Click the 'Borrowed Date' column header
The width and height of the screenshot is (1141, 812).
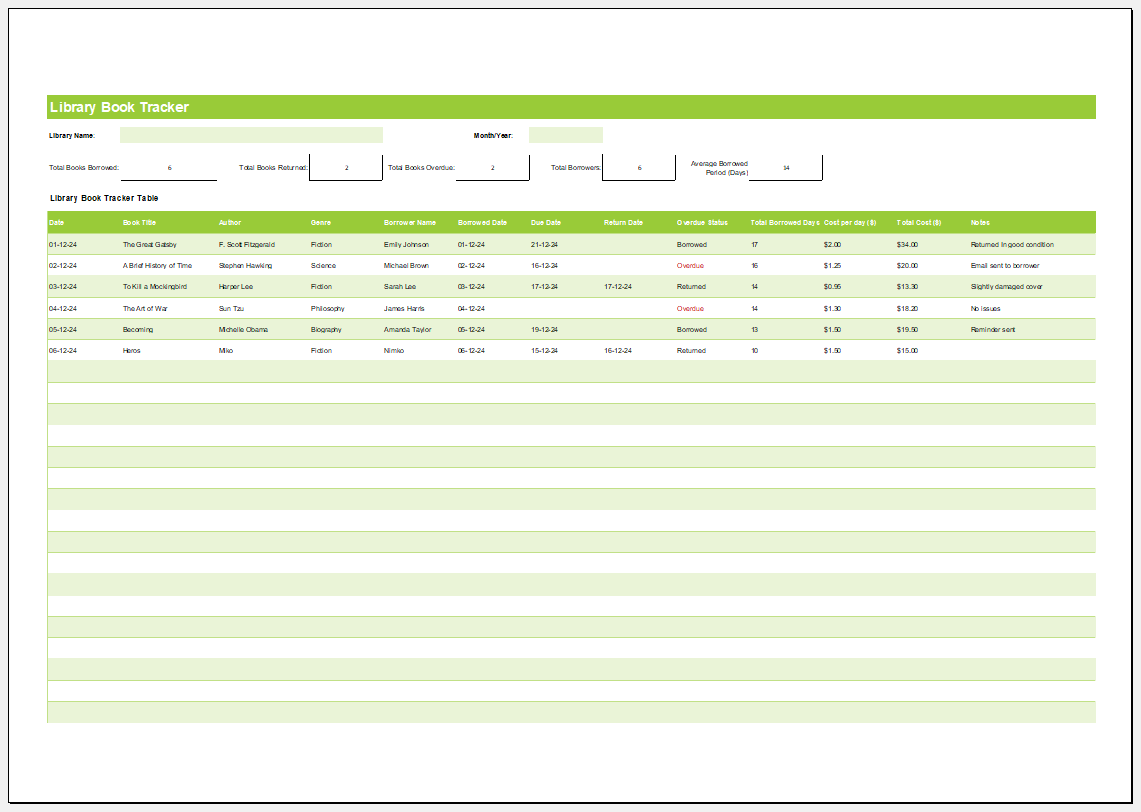482,223
